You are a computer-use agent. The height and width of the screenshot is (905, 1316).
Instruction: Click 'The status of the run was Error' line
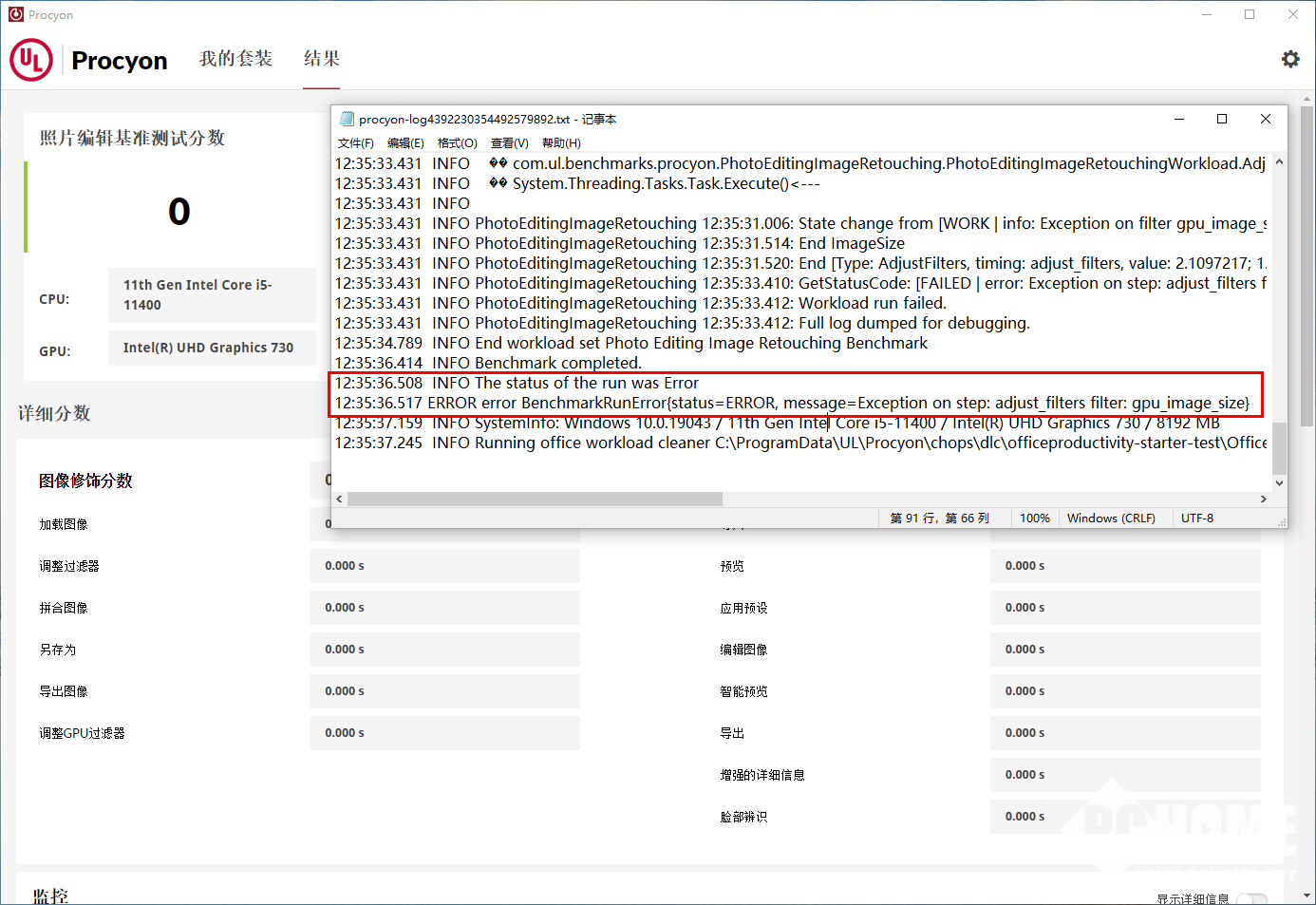click(x=517, y=383)
